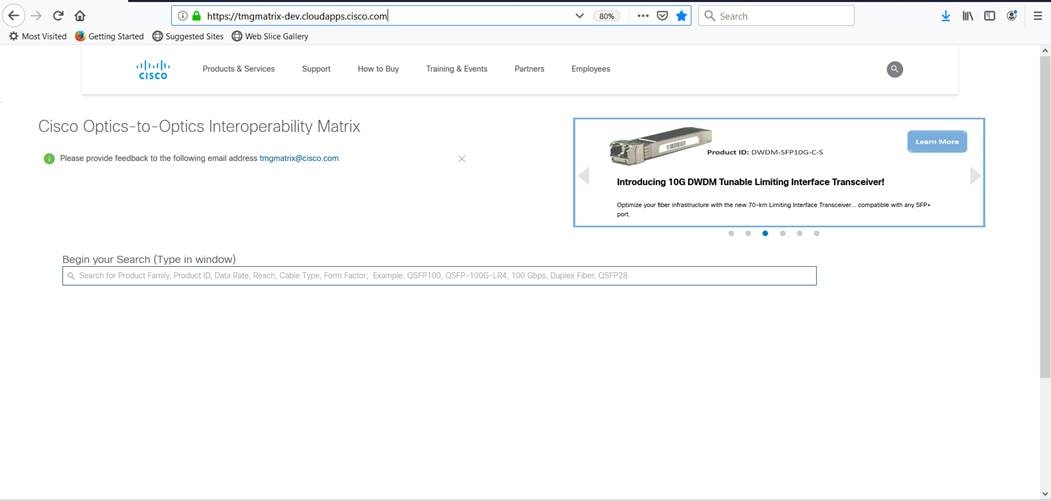Click the Cisco site search magnifier icon
The height and width of the screenshot is (501, 1051).
click(895, 69)
